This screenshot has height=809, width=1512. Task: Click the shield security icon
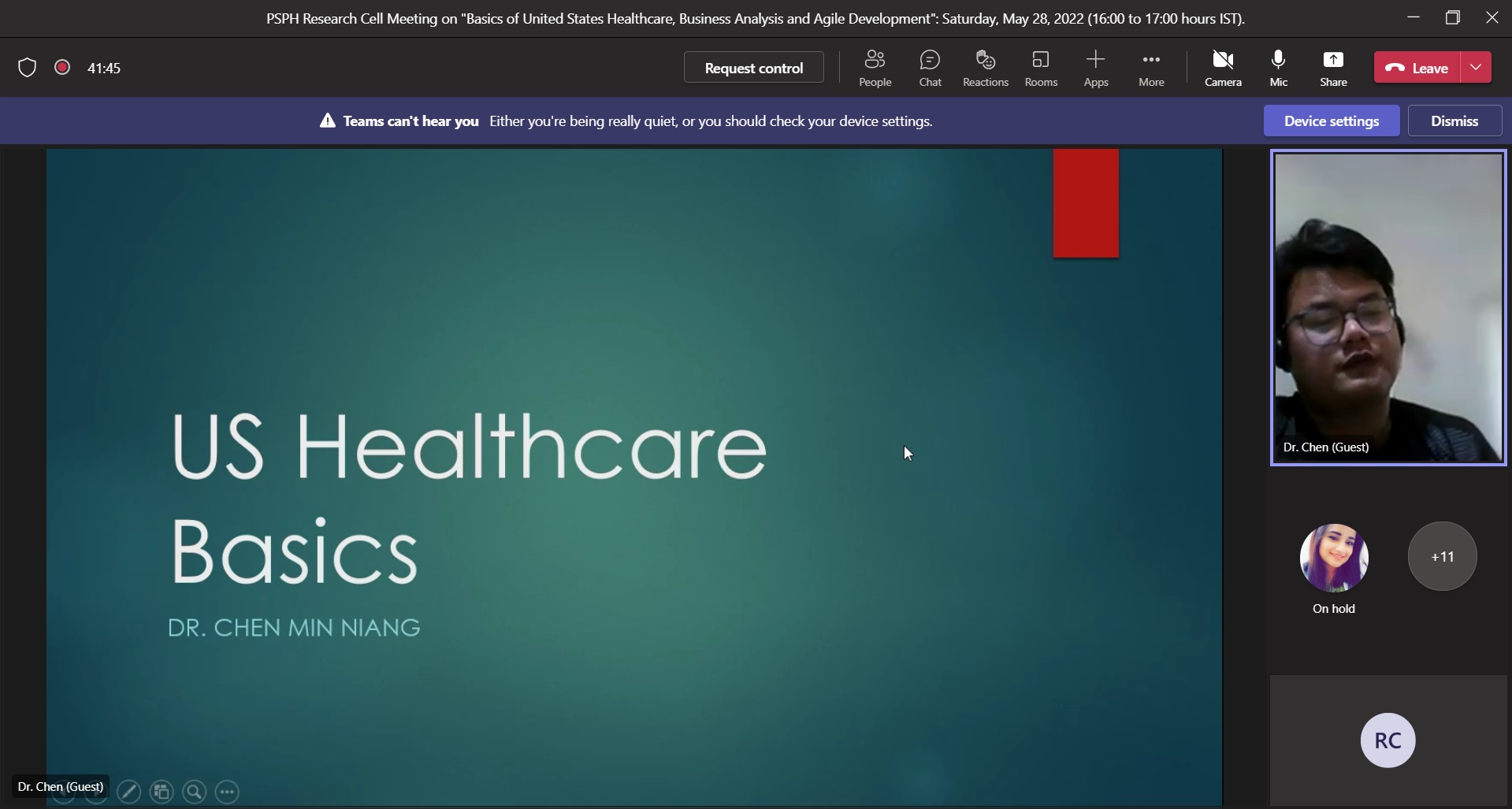28,68
